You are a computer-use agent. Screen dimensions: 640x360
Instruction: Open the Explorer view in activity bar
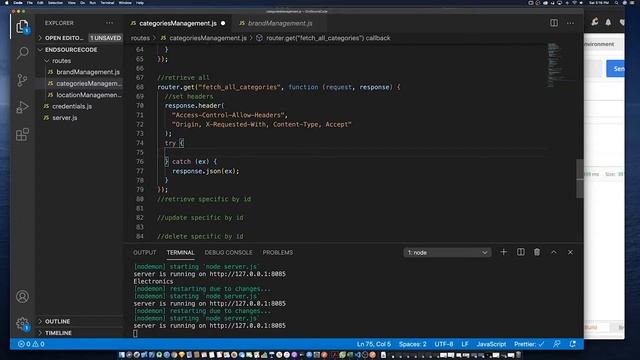click(22, 27)
